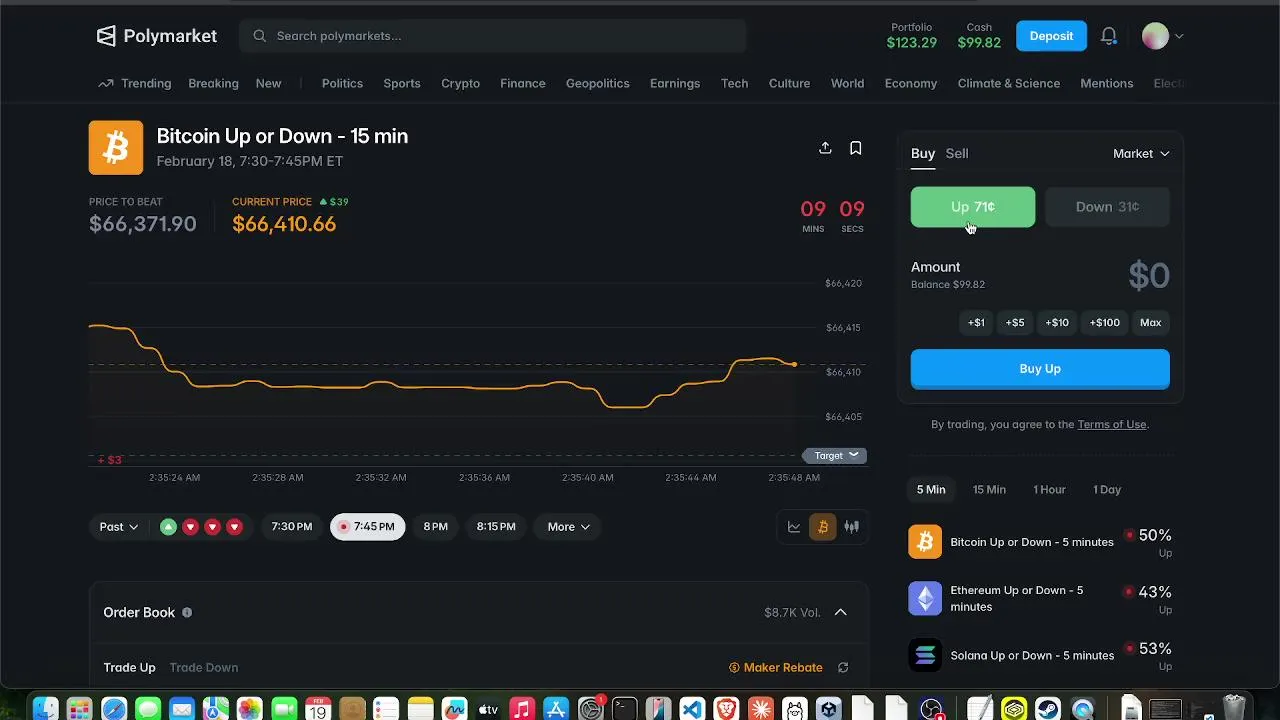This screenshot has height=720, width=1280.
Task: Select the 1 Day markets tab
Action: pyautogui.click(x=1107, y=490)
